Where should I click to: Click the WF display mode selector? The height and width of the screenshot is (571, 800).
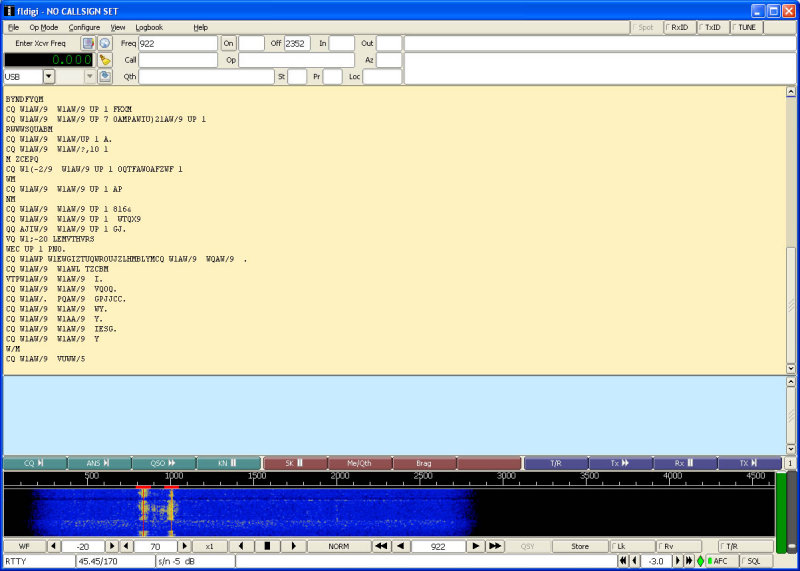pyautogui.click(x=24, y=547)
